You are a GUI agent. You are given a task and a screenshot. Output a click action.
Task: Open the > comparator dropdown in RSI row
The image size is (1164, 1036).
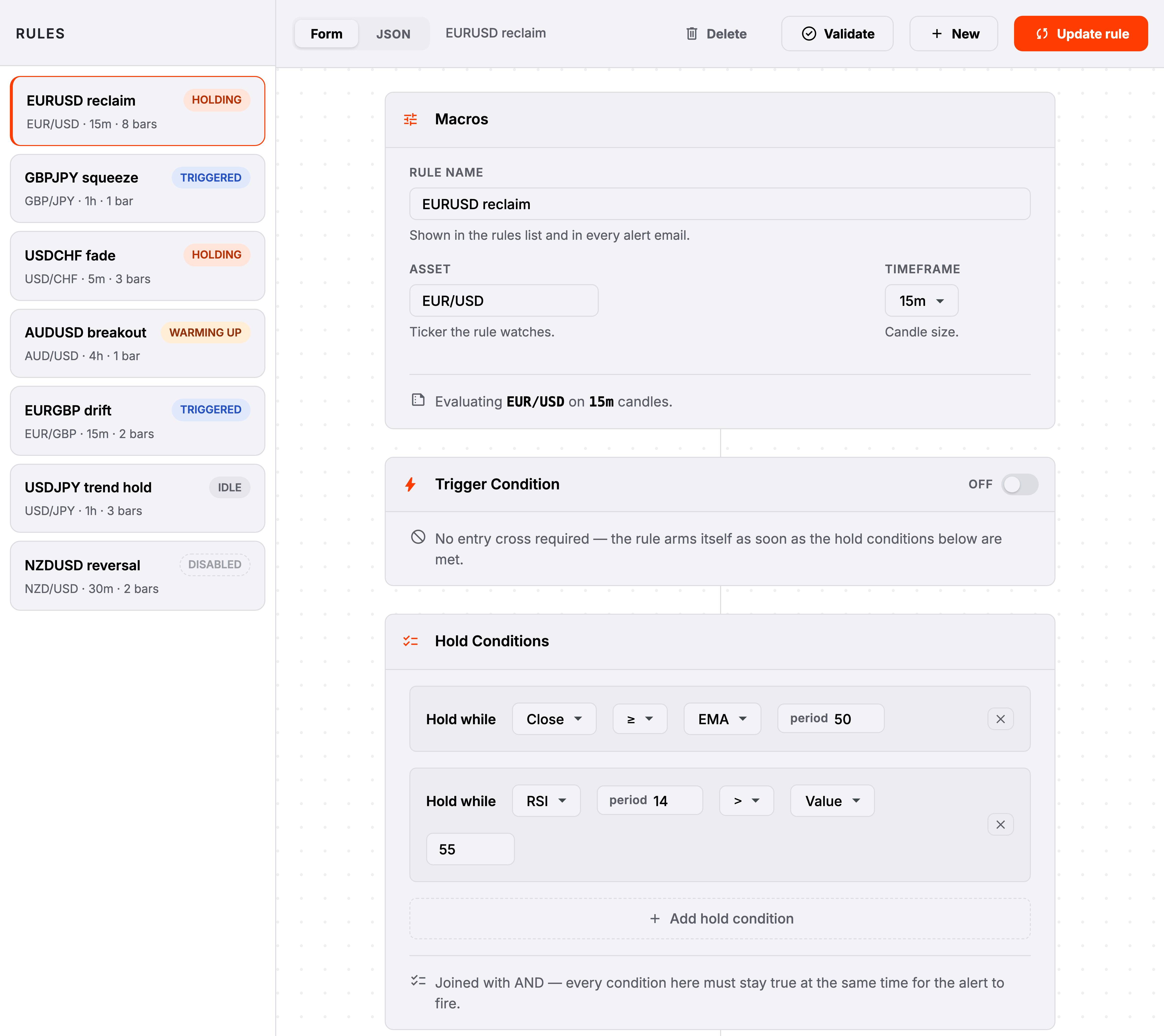746,801
